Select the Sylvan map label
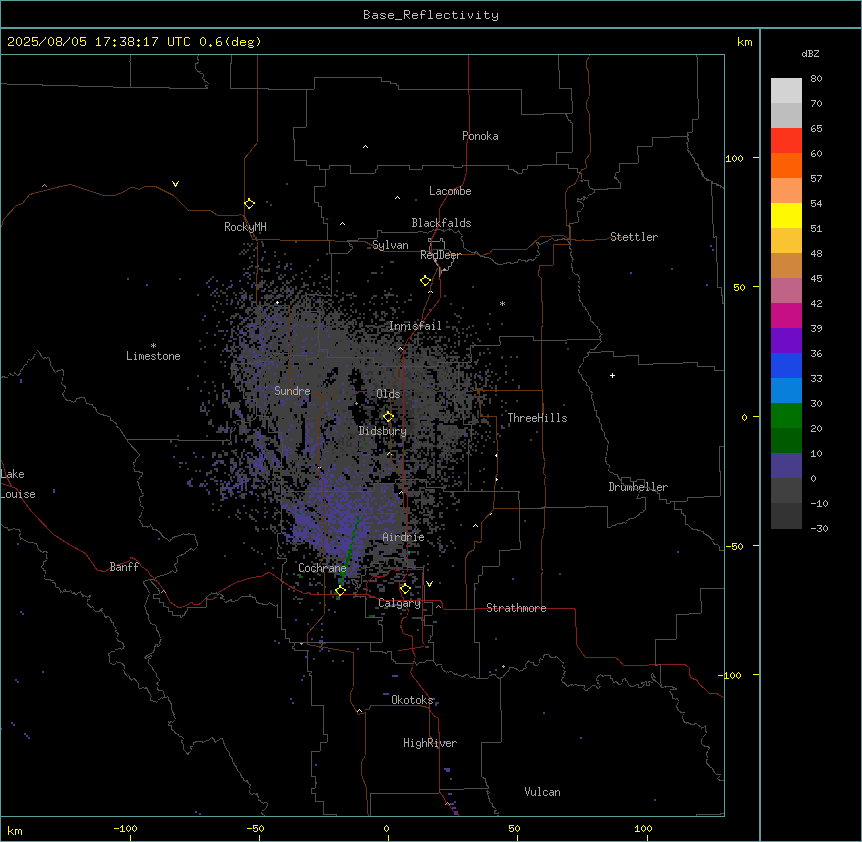 point(390,246)
